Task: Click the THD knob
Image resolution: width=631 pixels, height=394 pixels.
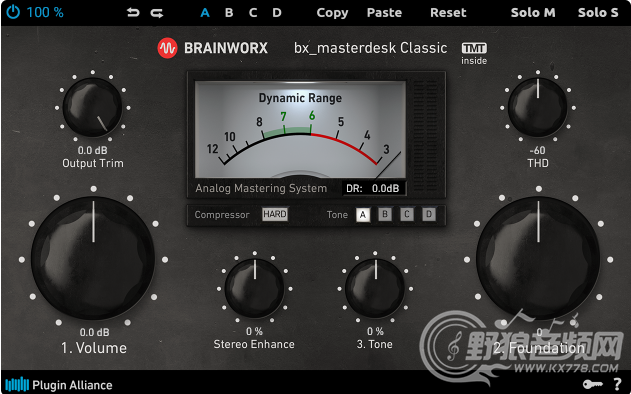Action: 538,107
